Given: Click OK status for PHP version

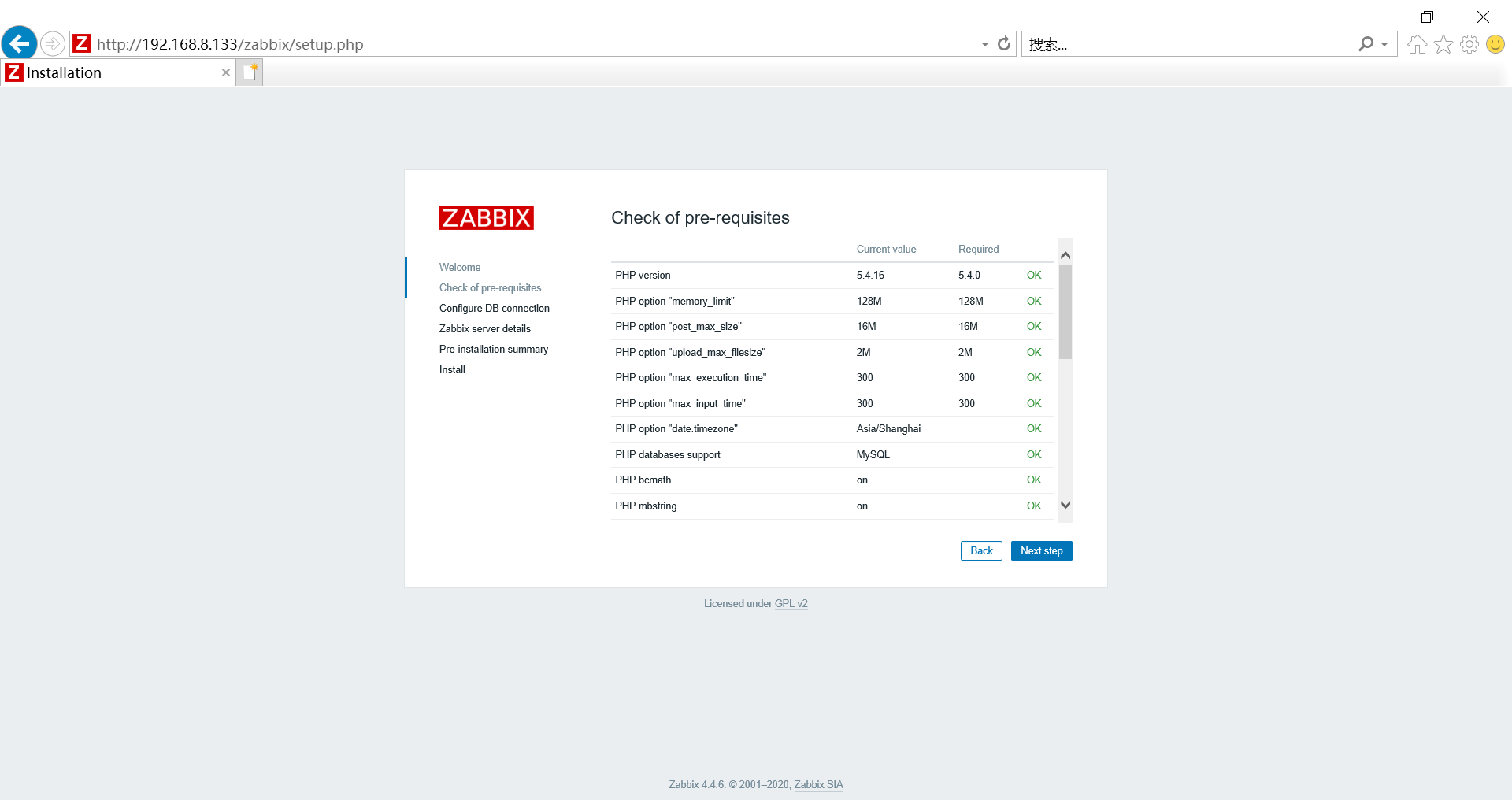Looking at the screenshot, I should pyautogui.click(x=1034, y=276).
